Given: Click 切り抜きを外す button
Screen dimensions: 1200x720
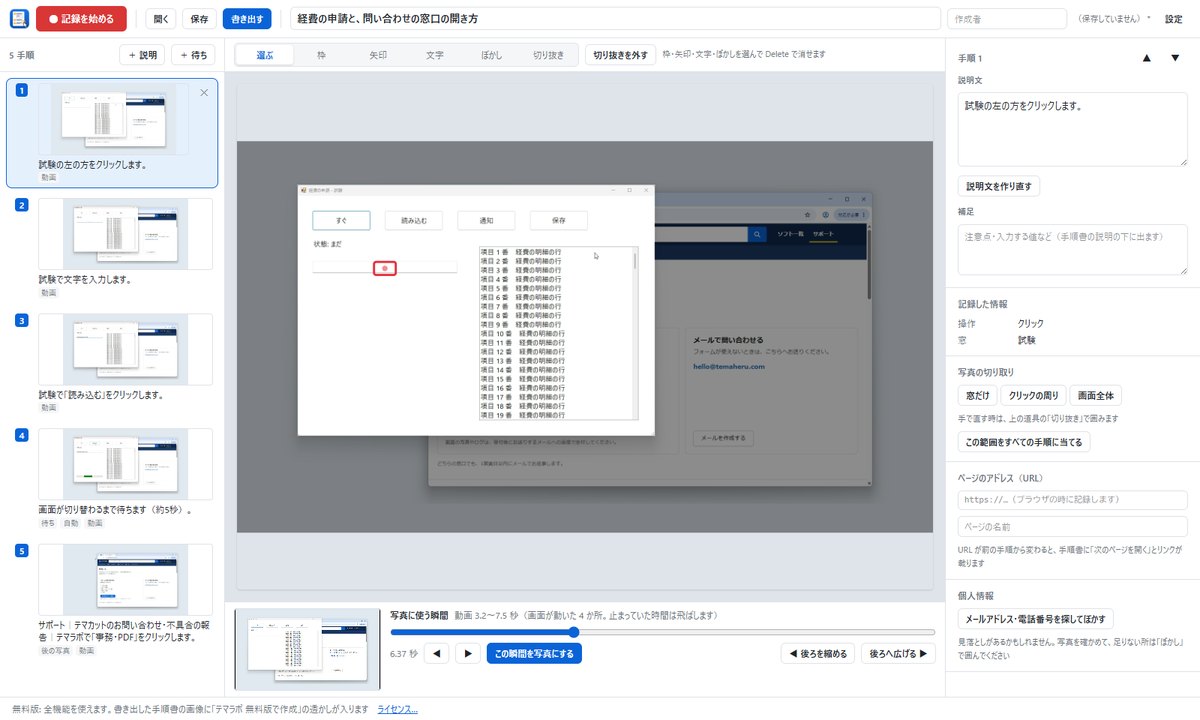Looking at the screenshot, I should click(621, 55).
